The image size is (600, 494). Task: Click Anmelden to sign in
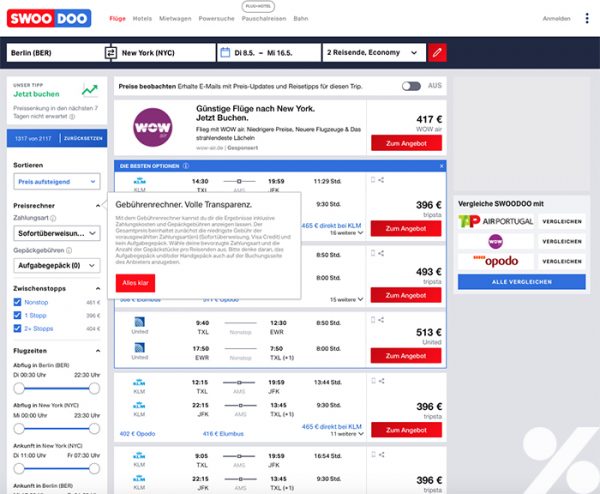(556, 18)
